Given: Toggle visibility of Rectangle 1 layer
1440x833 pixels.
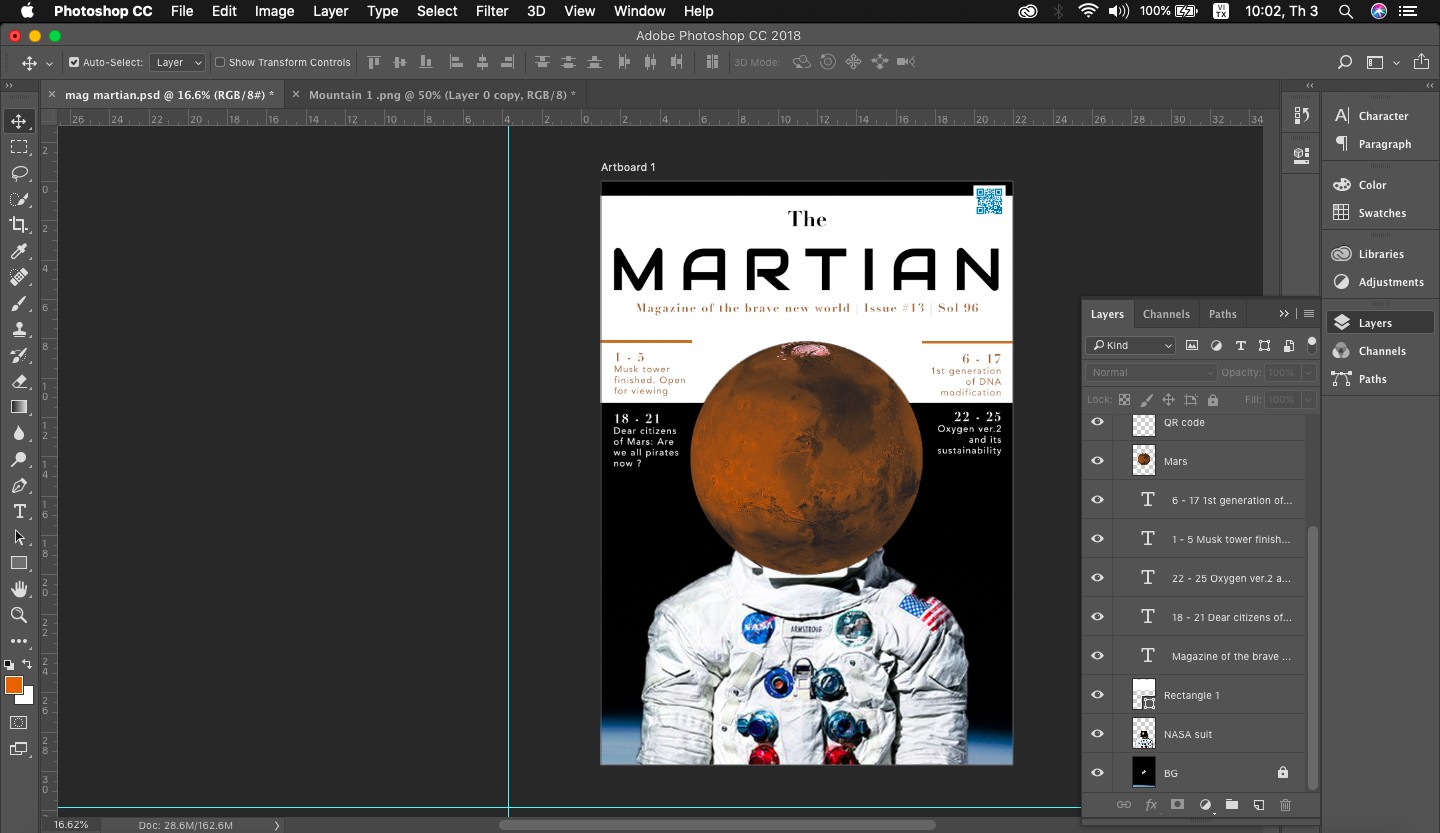Looking at the screenshot, I should tap(1097, 695).
